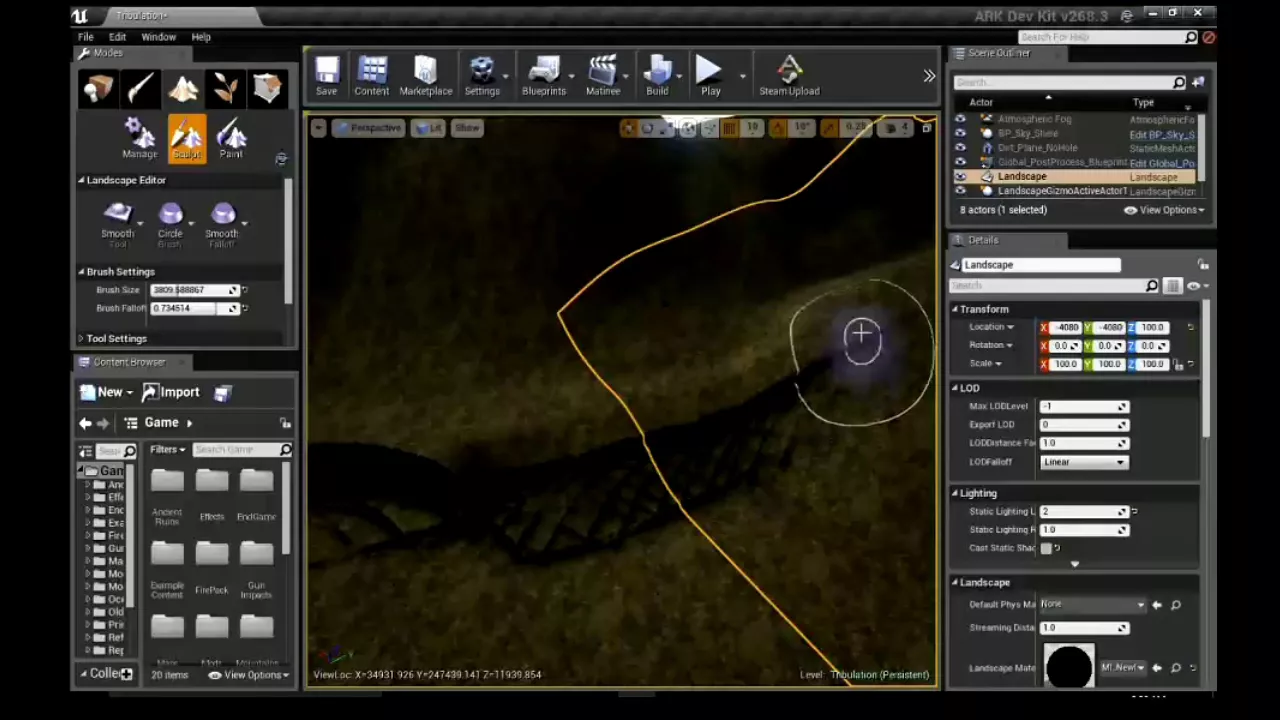
Task: Select the Landscape mode mountain icon
Action: point(183,89)
